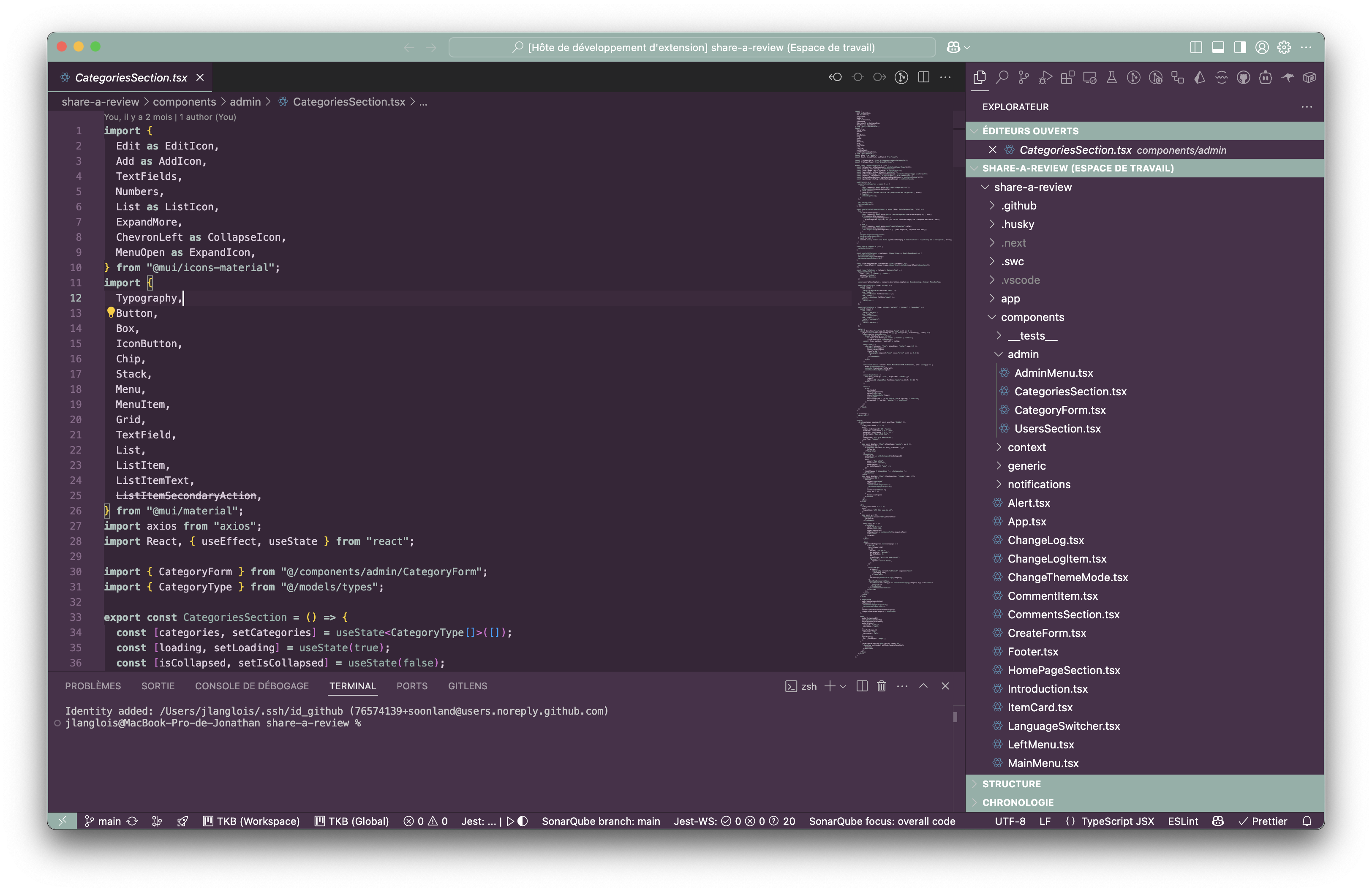Kill terminal with trash icon
This screenshot has height=892, width=1372.
[x=882, y=686]
